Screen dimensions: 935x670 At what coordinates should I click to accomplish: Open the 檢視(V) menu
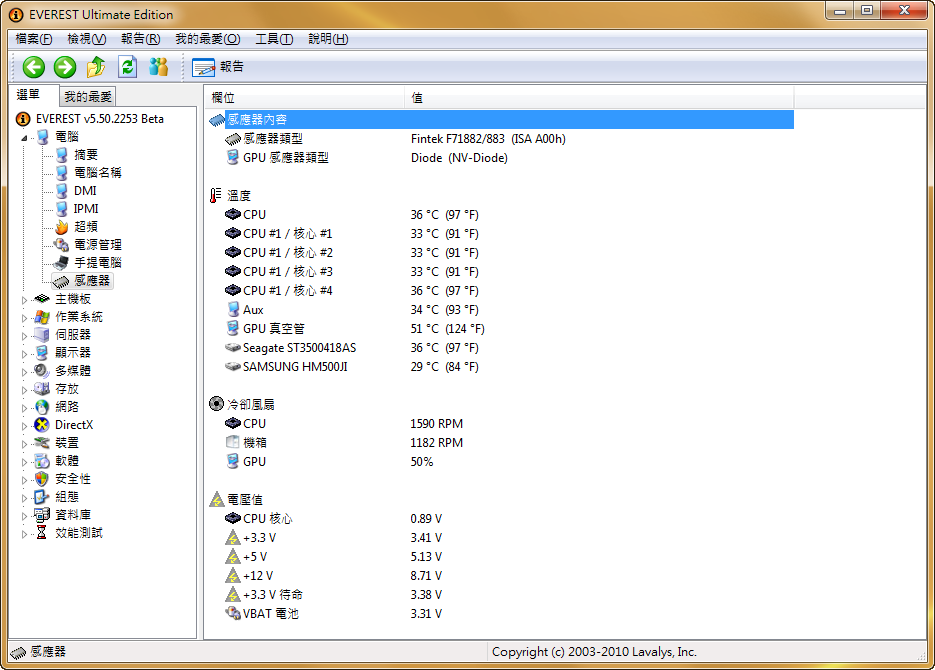coord(86,39)
